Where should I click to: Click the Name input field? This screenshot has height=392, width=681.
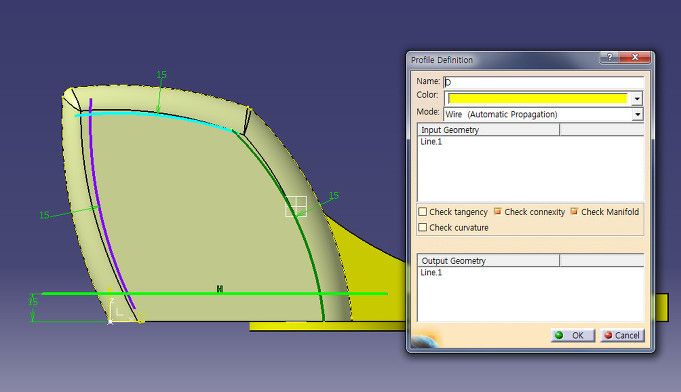543,82
